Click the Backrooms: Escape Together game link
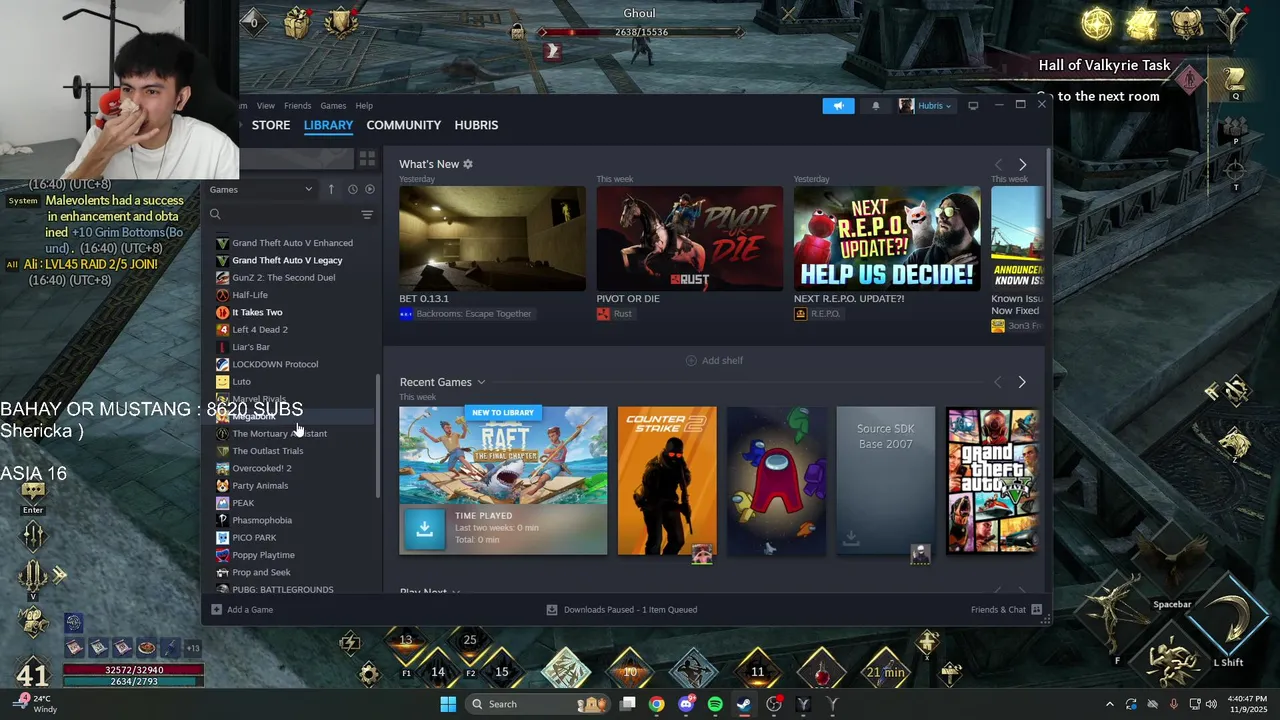Screen dimensions: 1280x720 pyautogui.click(x=473, y=314)
